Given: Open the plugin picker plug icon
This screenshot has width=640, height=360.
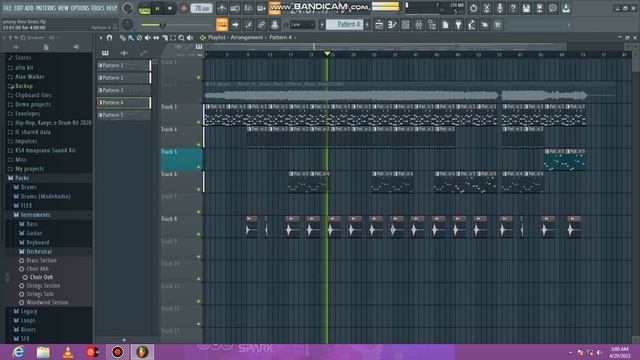Looking at the screenshot, I should [458, 25].
